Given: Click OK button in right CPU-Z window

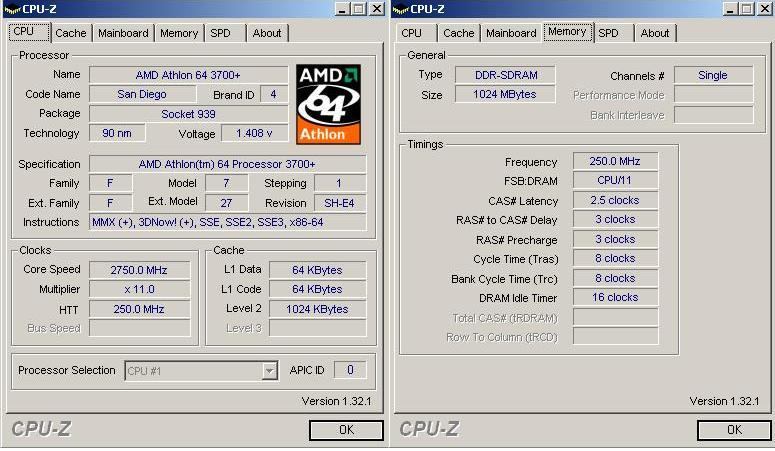Looking at the screenshot, I should point(734,430).
